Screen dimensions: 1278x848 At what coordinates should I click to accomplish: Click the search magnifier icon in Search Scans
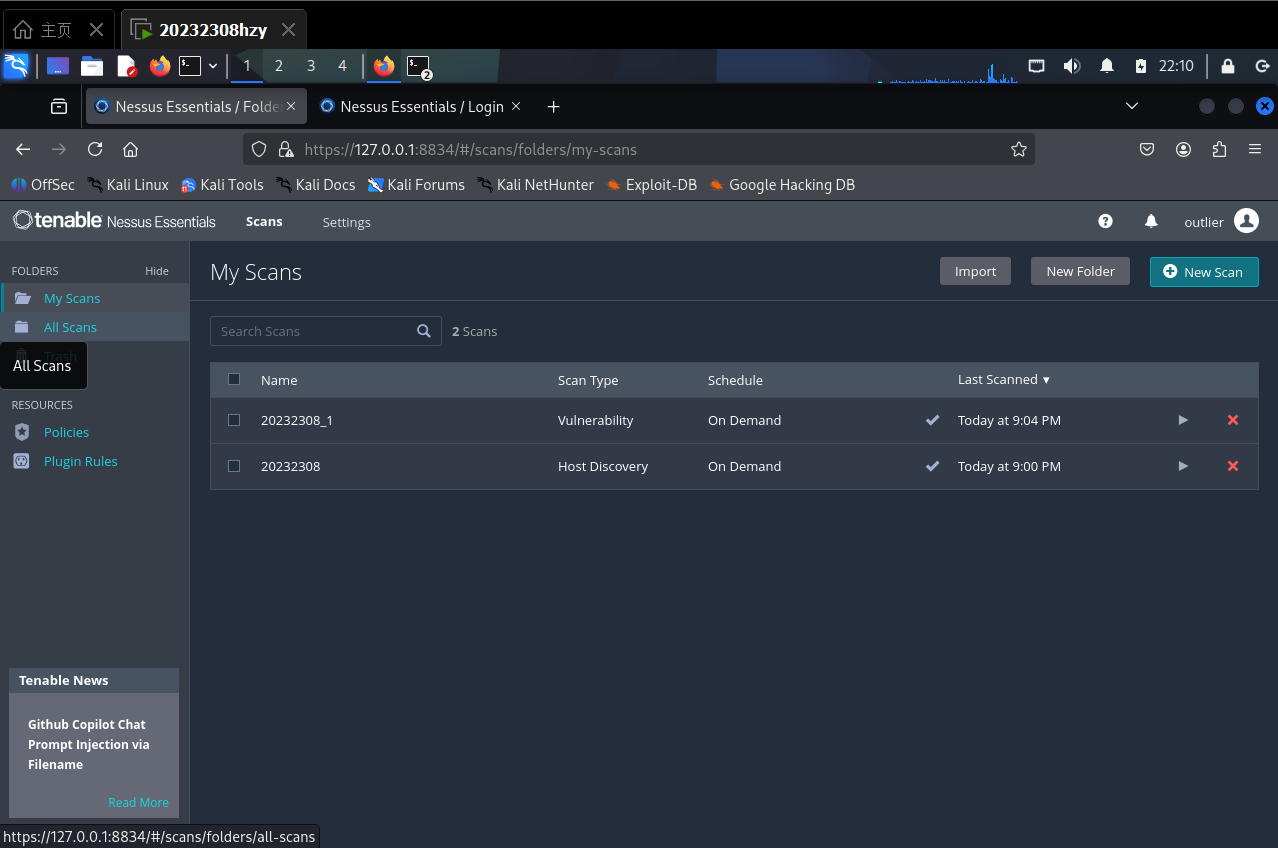click(424, 331)
